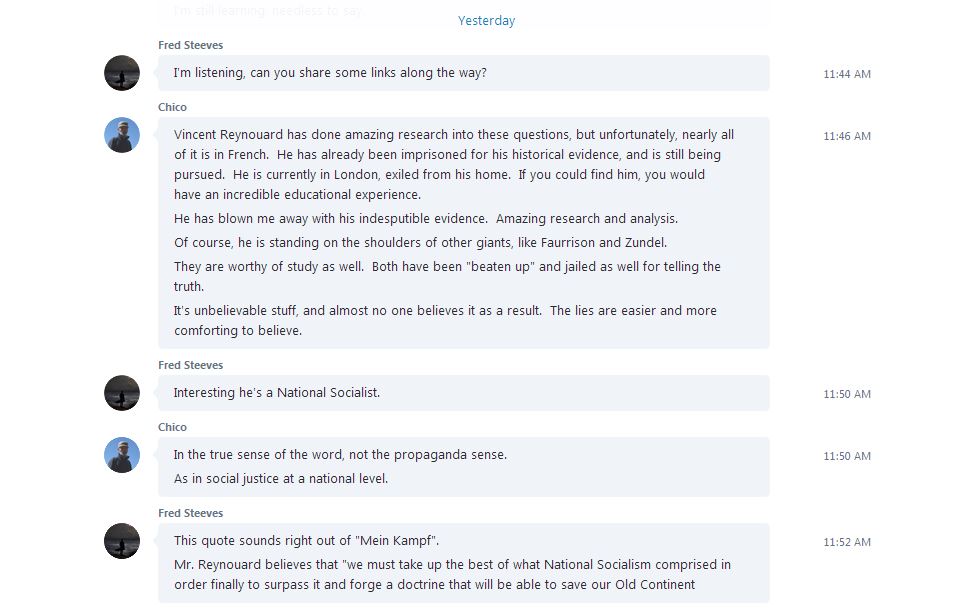Select the "I'm listening" message bubble
This screenshot has width=980, height=610.
coord(464,73)
